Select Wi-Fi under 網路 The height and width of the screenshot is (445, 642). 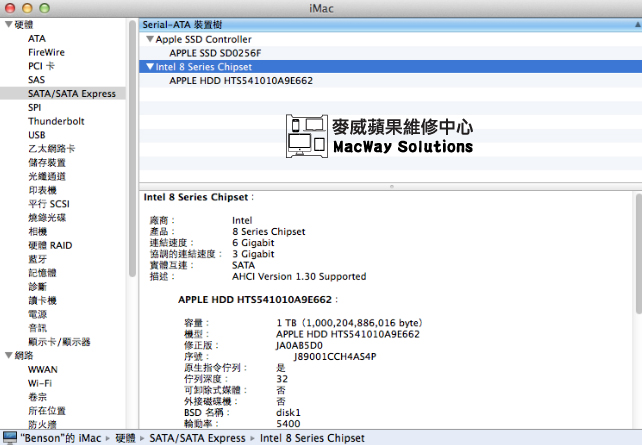pyautogui.click(x=40, y=383)
